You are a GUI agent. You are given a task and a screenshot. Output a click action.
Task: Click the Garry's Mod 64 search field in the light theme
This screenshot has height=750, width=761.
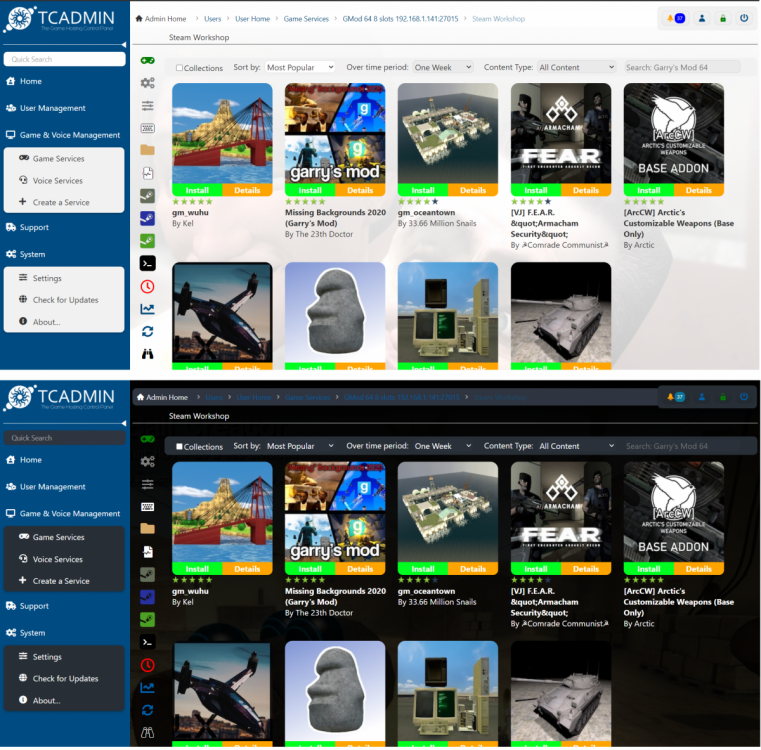point(681,67)
